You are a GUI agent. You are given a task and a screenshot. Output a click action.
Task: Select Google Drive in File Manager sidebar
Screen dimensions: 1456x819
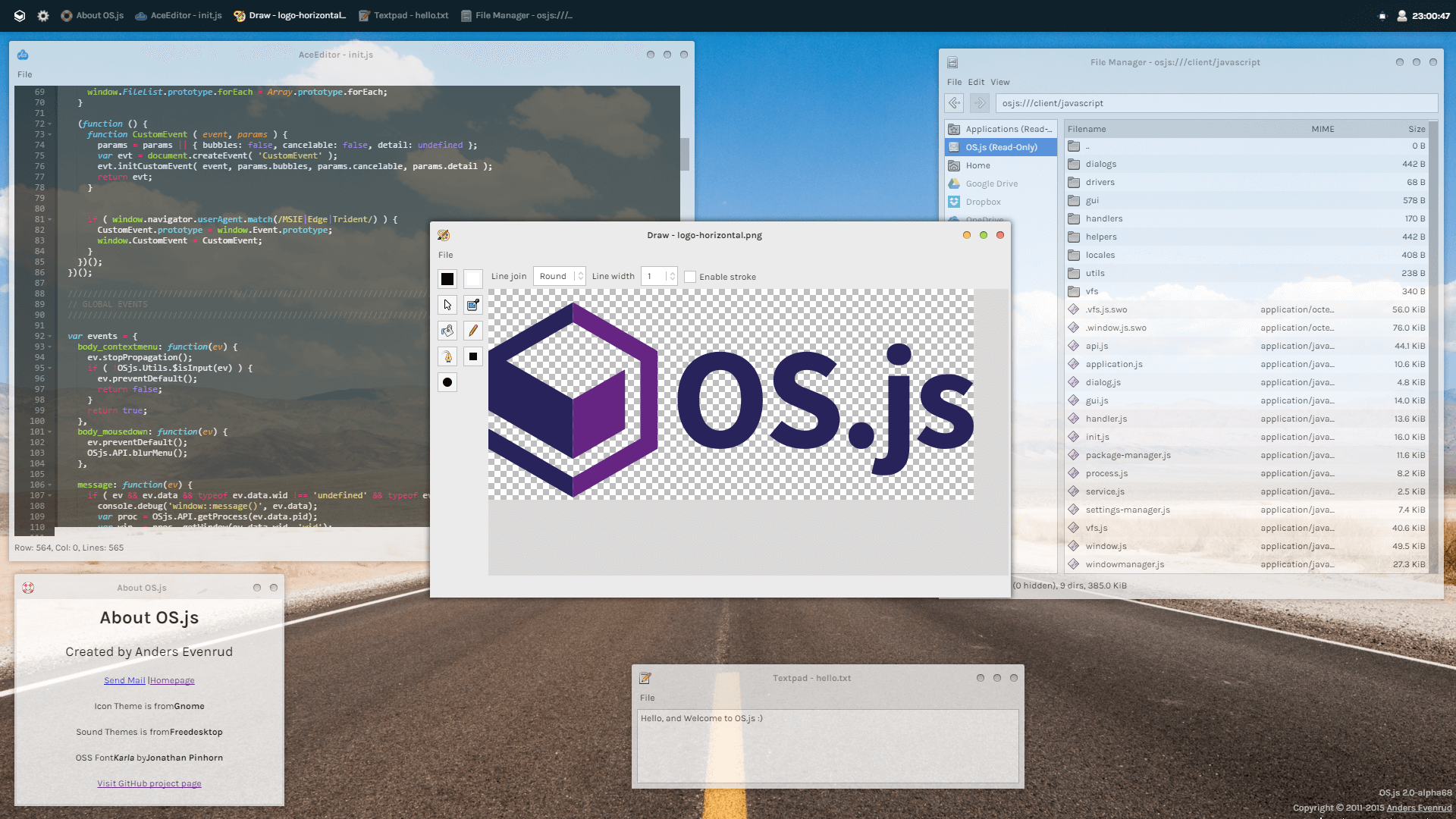point(991,184)
